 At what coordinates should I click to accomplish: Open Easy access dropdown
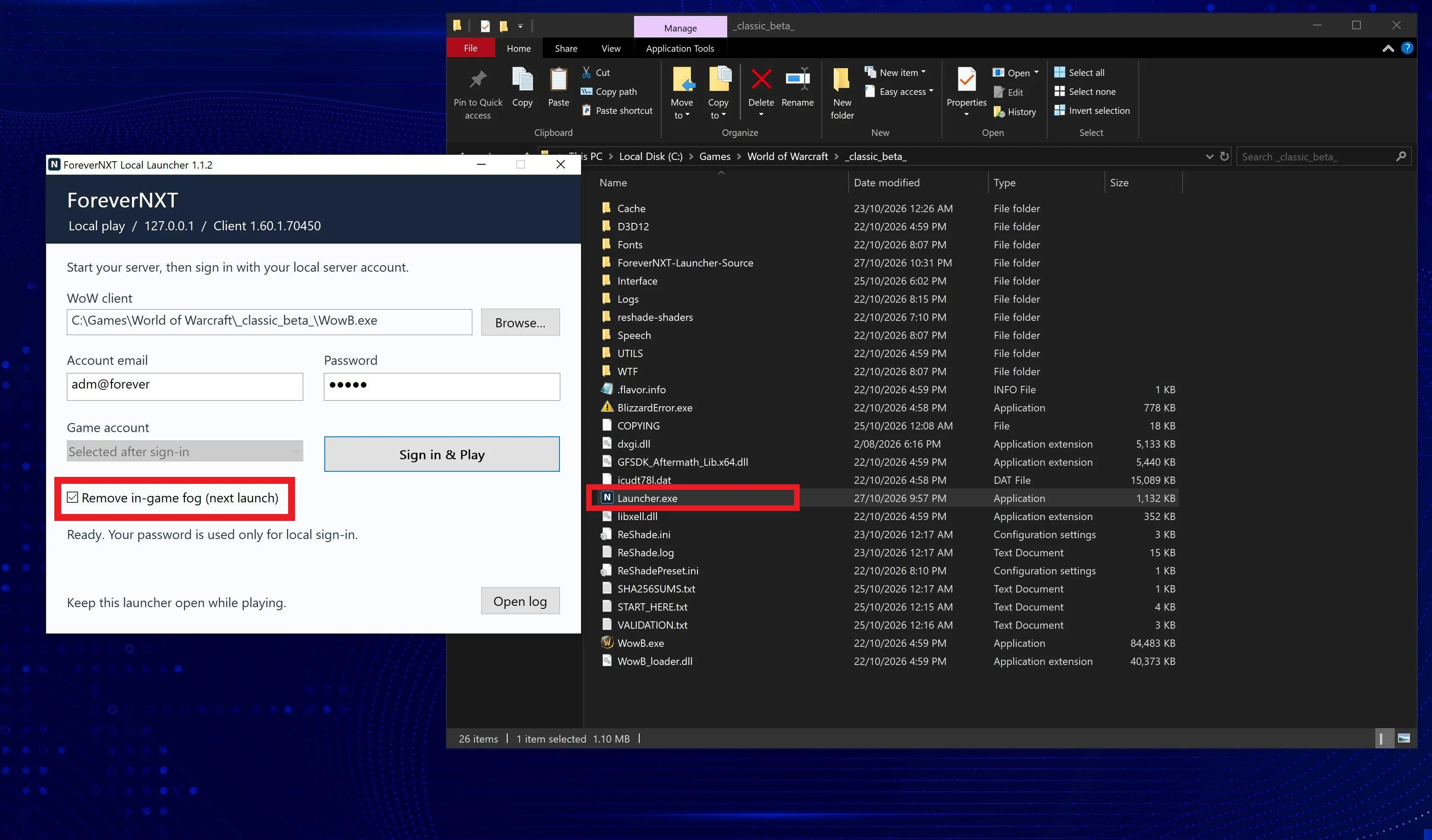900,91
